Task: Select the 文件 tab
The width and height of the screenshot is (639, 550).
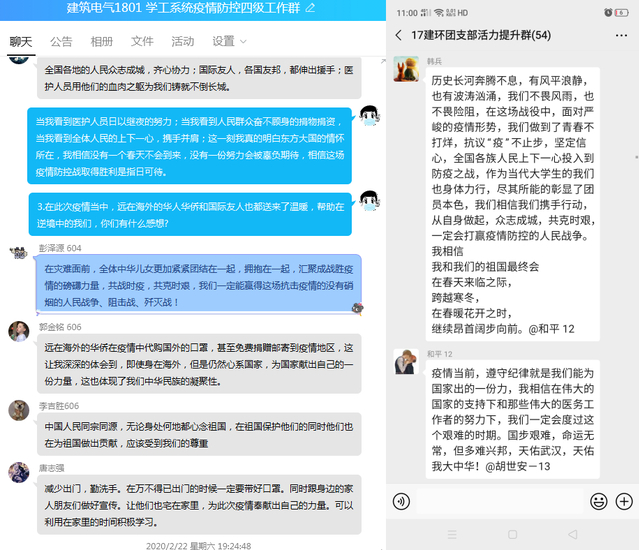Action: pyautogui.click(x=142, y=41)
